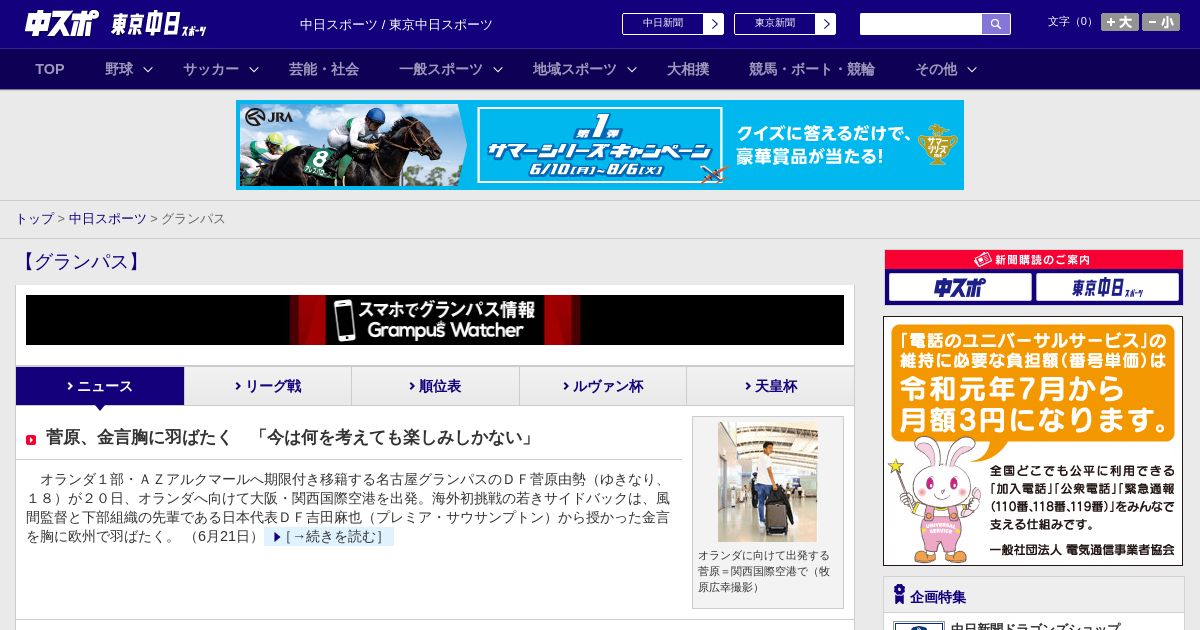Increase text size with the 大 button

[1119, 22]
